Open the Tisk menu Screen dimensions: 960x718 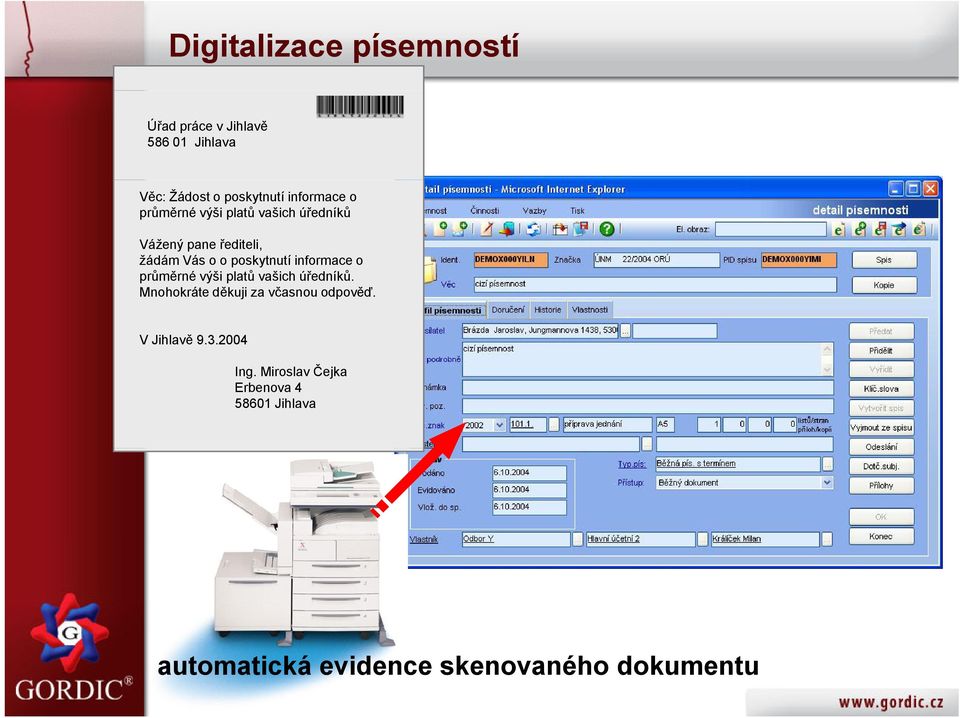coord(577,211)
